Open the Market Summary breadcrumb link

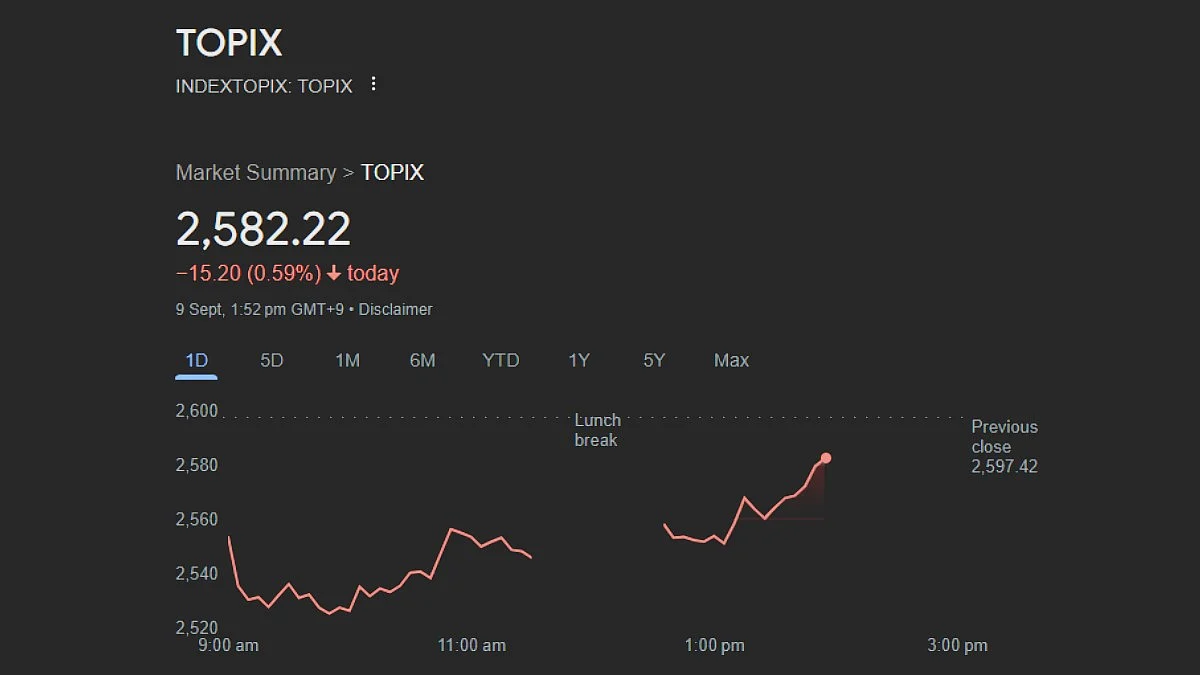pyautogui.click(x=256, y=173)
